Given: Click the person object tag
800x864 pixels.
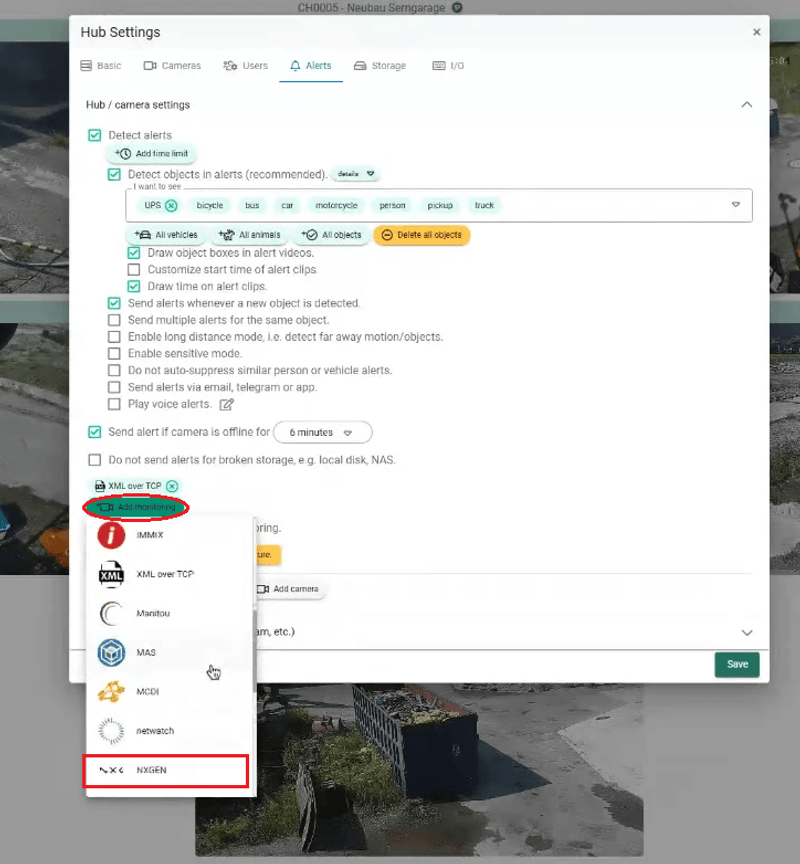Looking at the screenshot, I should [392, 206].
